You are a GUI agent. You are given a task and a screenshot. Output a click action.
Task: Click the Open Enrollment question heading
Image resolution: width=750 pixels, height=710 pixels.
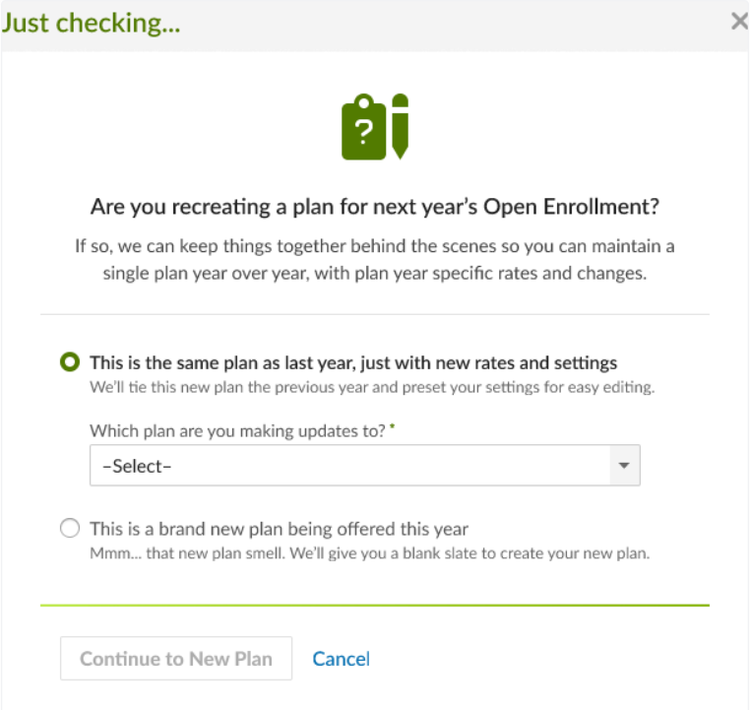pyautogui.click(x=375, y=207)
